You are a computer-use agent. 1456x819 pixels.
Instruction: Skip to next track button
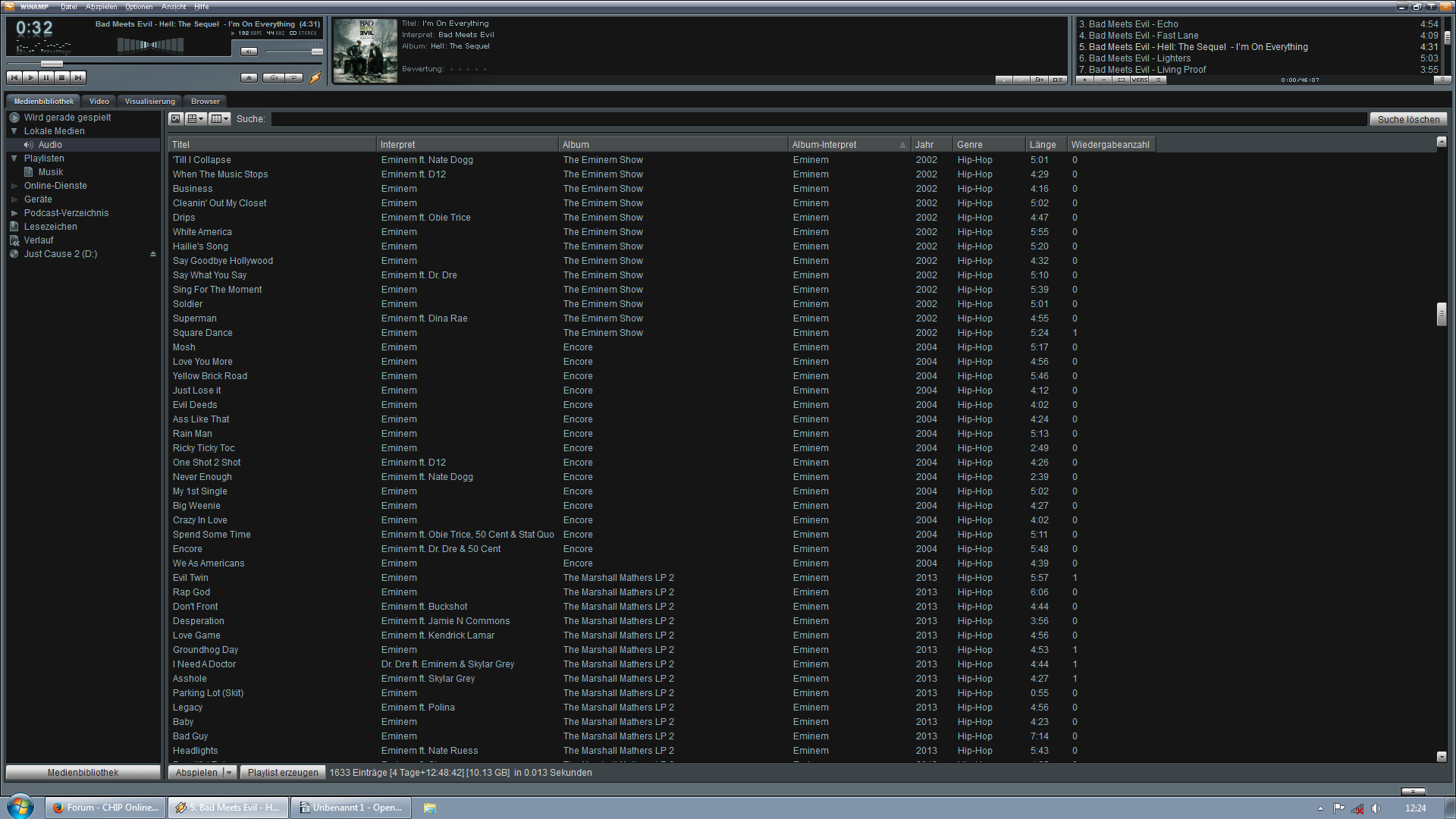[x=78, y=77]
